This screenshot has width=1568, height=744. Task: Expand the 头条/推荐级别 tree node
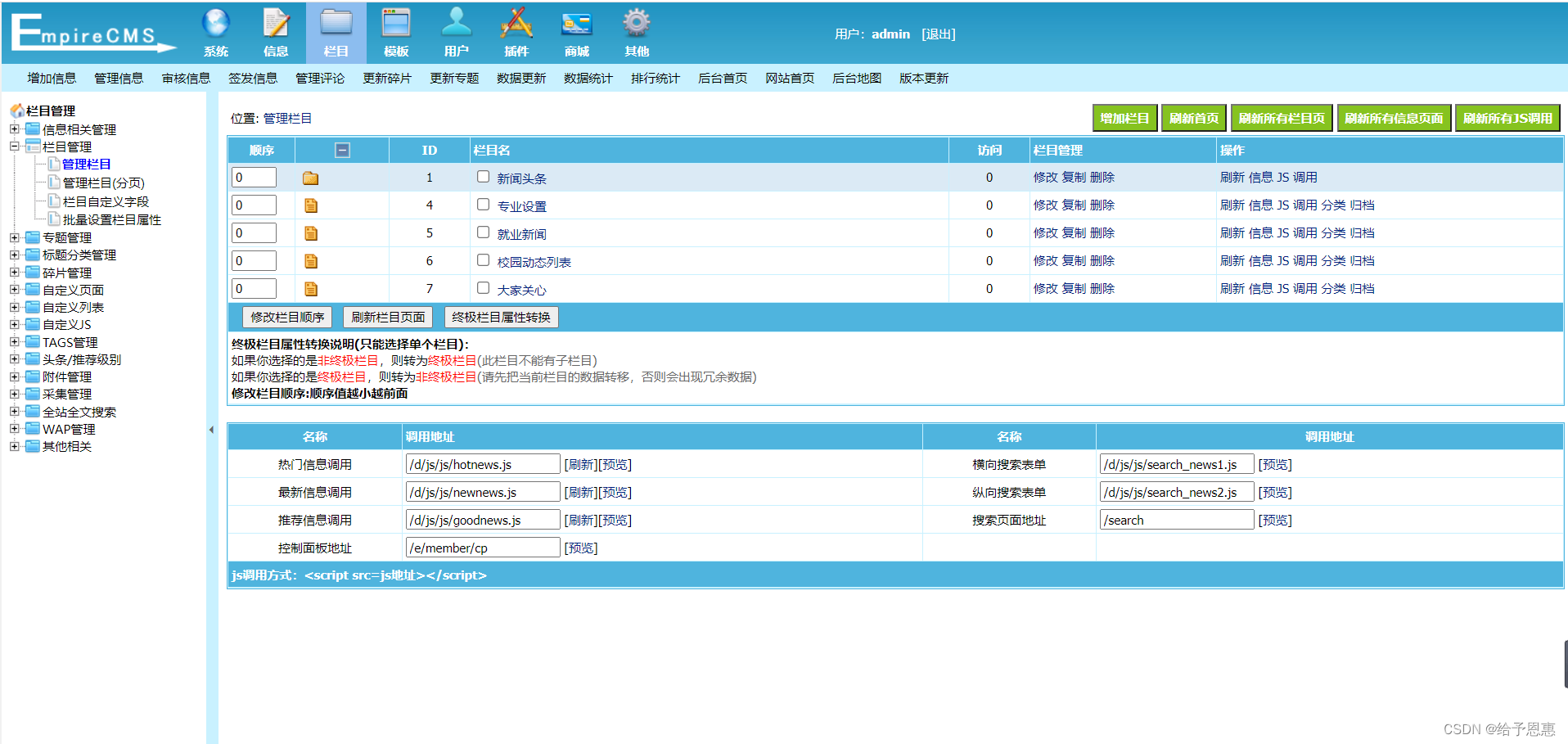click(14, 359)
